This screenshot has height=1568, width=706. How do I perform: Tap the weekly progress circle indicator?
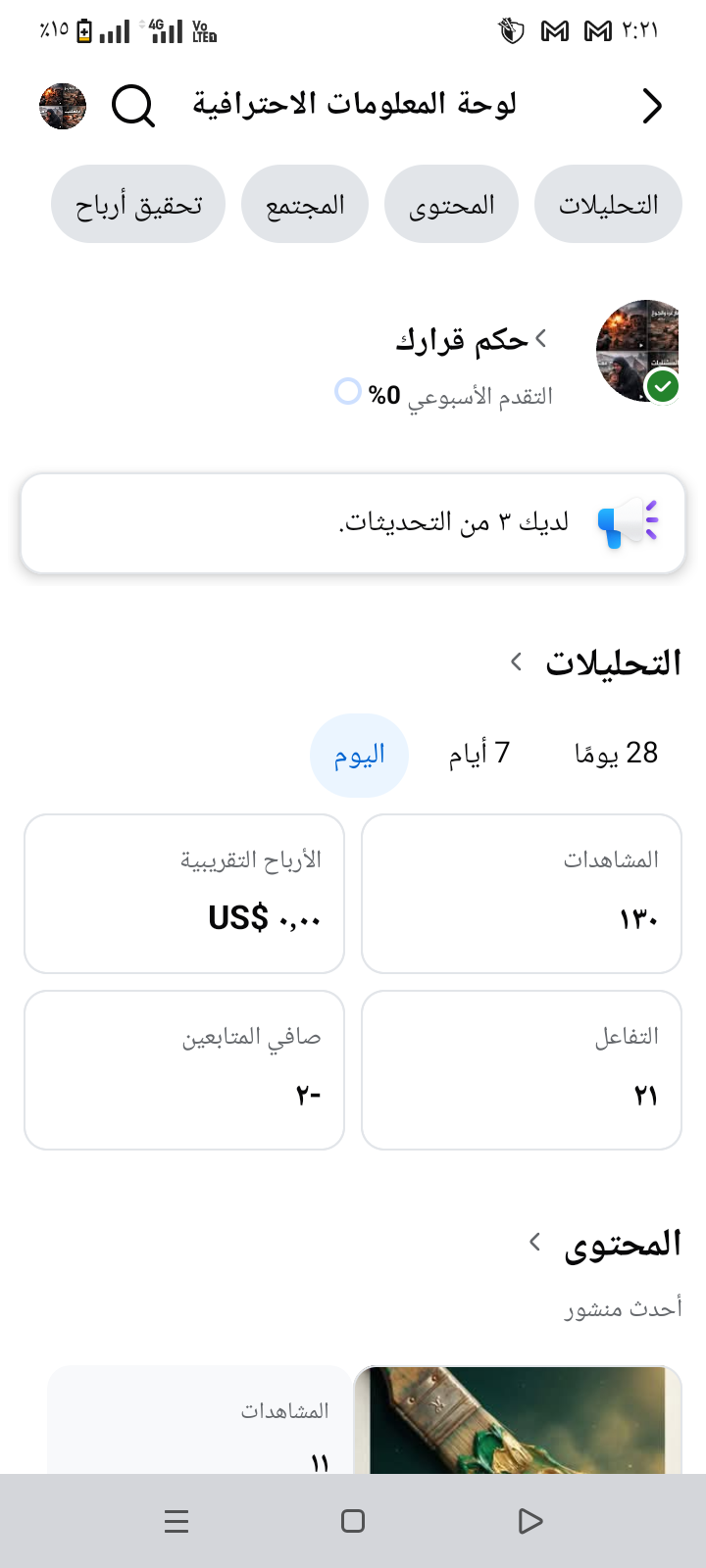pos(348,392)
